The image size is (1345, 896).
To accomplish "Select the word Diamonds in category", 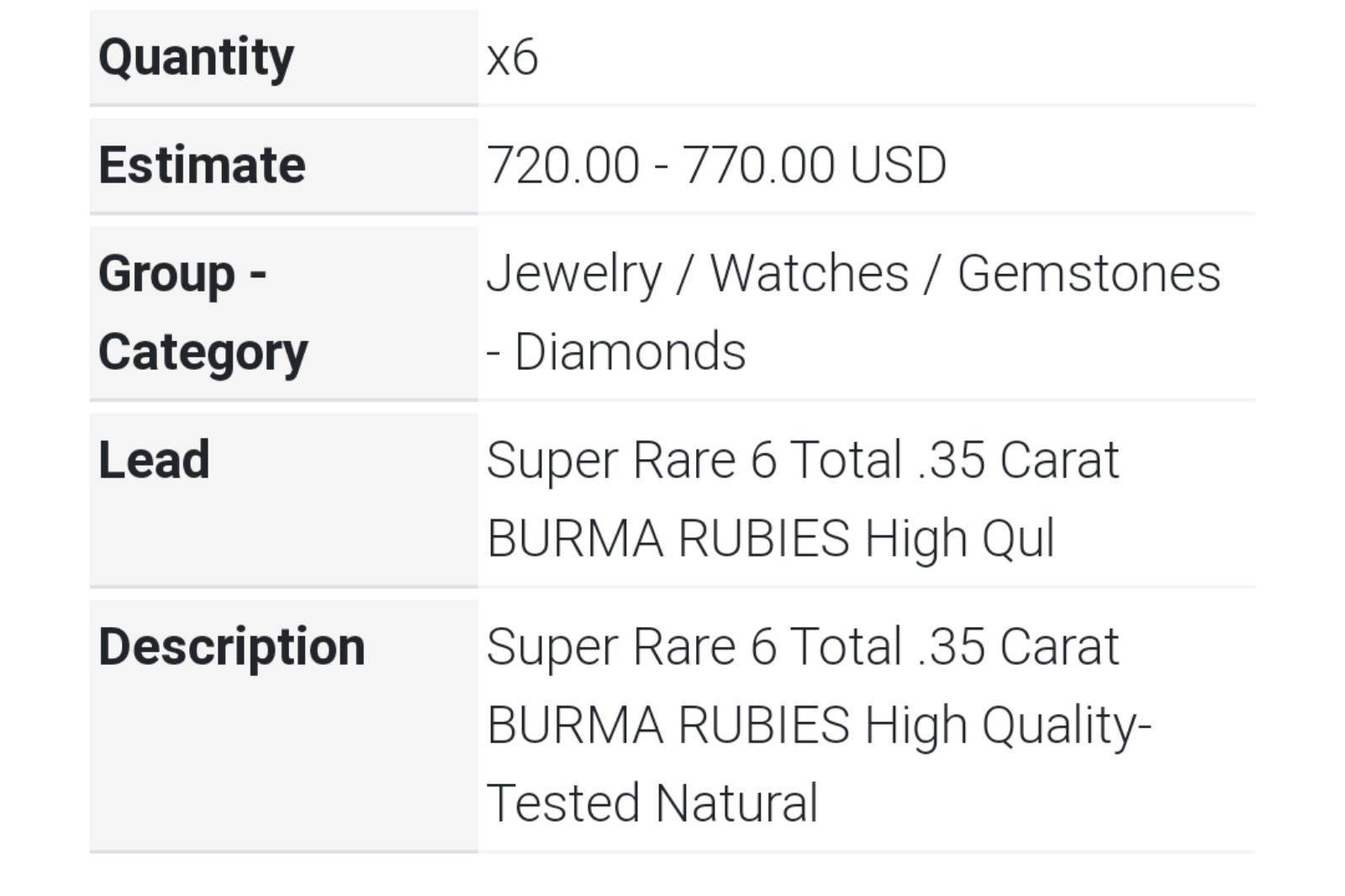I will click(x=630, y=351).
